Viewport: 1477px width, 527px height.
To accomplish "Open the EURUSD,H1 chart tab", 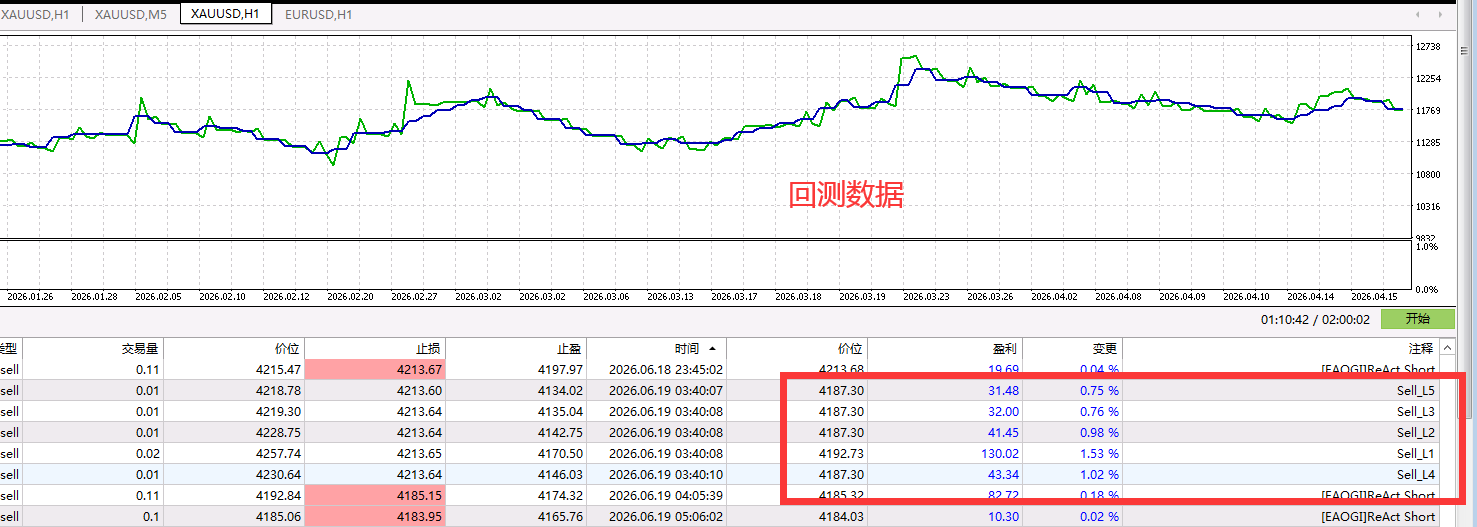I will point(318,14).
